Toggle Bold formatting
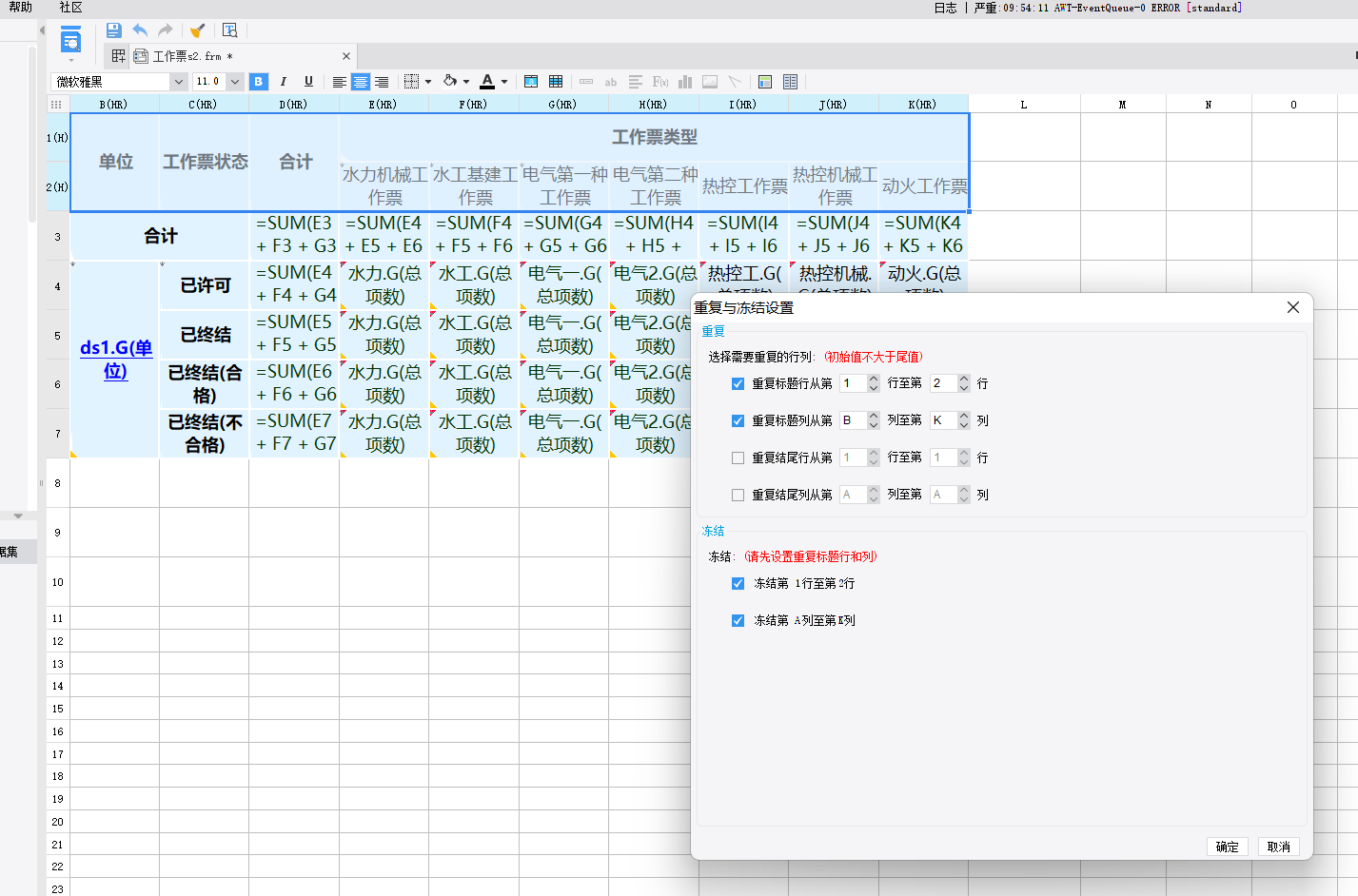This screenshot has height=896, width=1358. pos(259,82)
